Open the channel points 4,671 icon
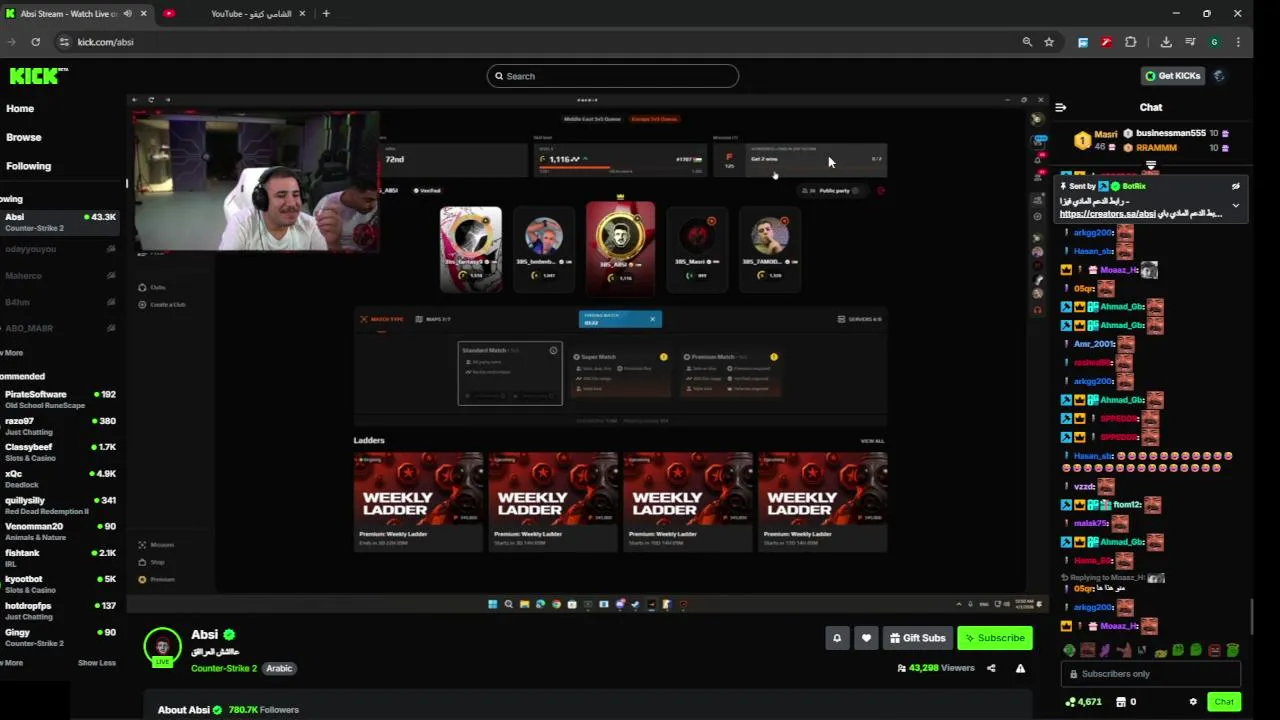 point(1083,702)
